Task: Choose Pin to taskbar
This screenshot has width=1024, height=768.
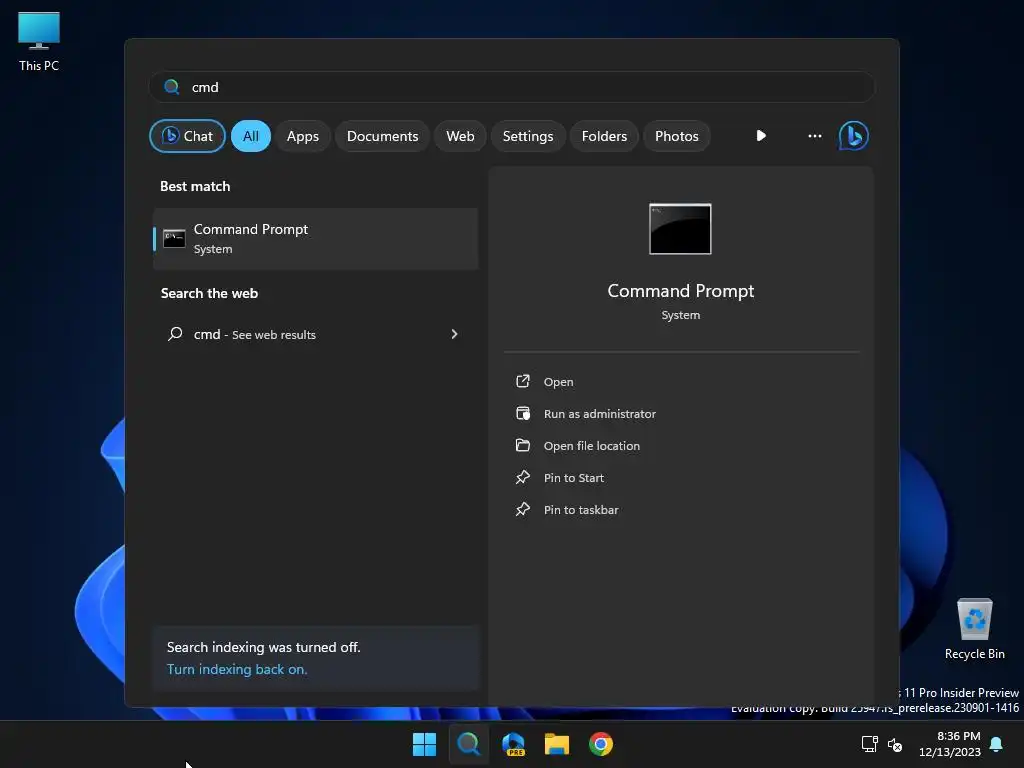Action: pyautogui.click(x=581, y=509)
